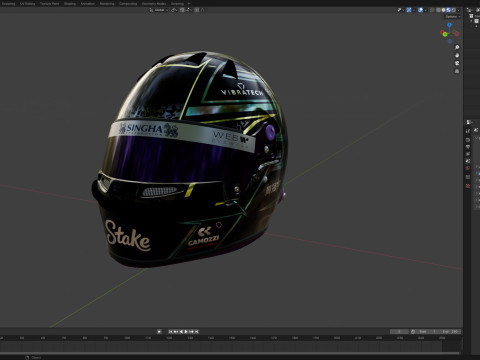Click the current frame number field

pos(399,332)
